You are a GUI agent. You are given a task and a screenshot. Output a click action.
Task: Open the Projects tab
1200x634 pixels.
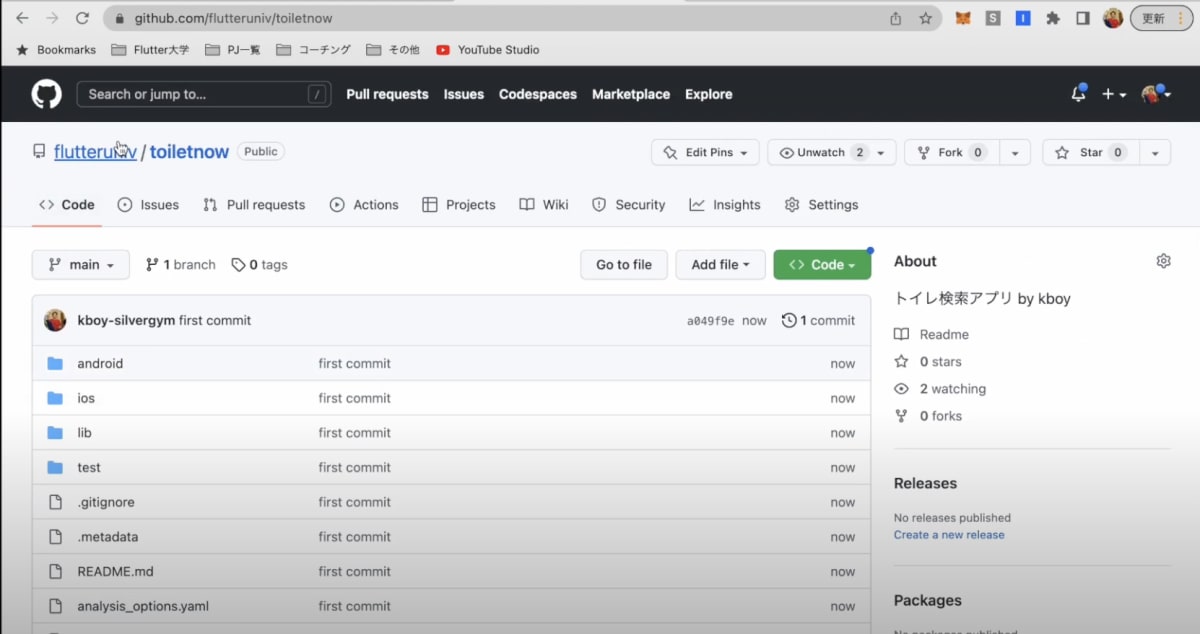click(458, 205)
